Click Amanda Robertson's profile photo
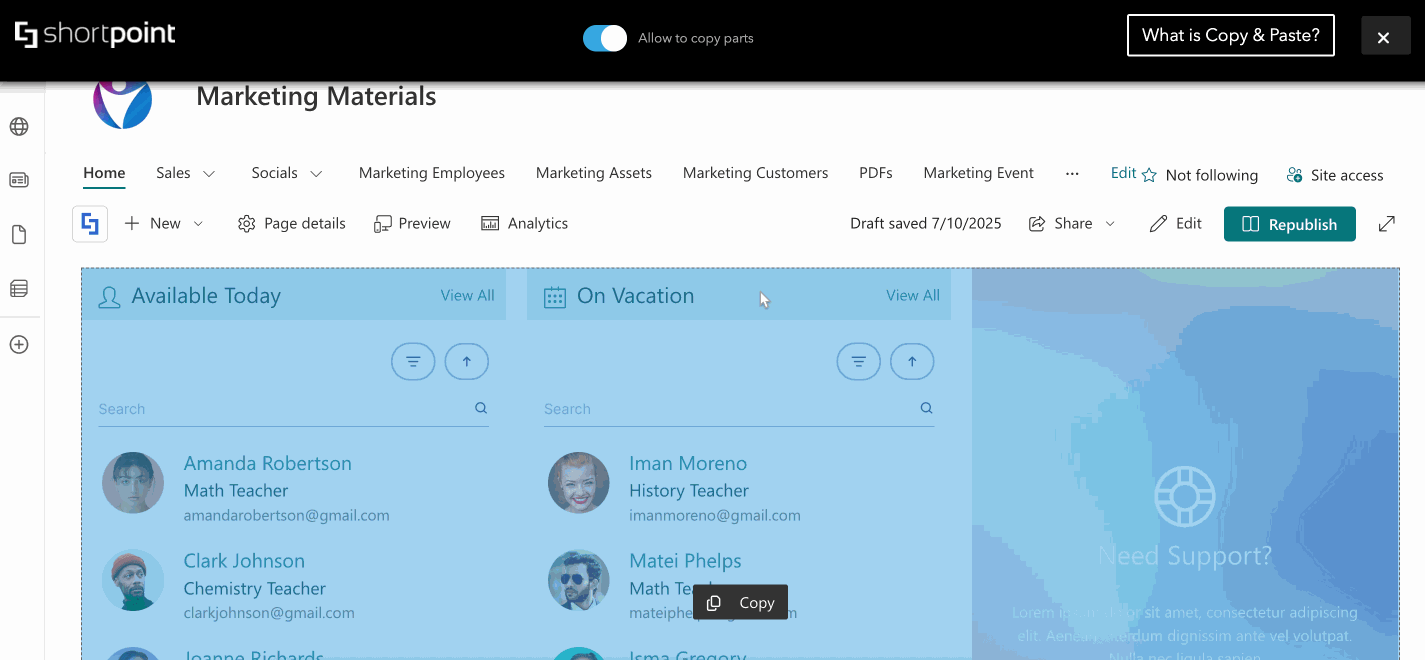The width and height of the screenshot is (1425, 660). [x=133, y=483]
